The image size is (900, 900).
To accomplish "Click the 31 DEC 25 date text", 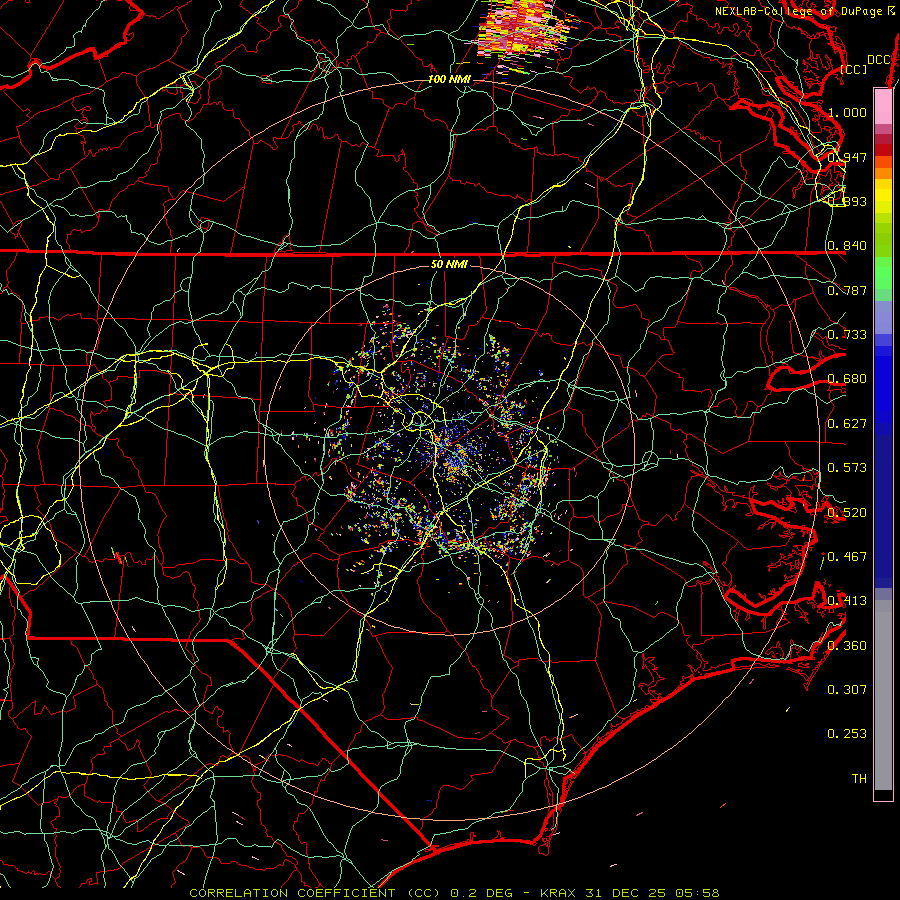I will point(626,893).
